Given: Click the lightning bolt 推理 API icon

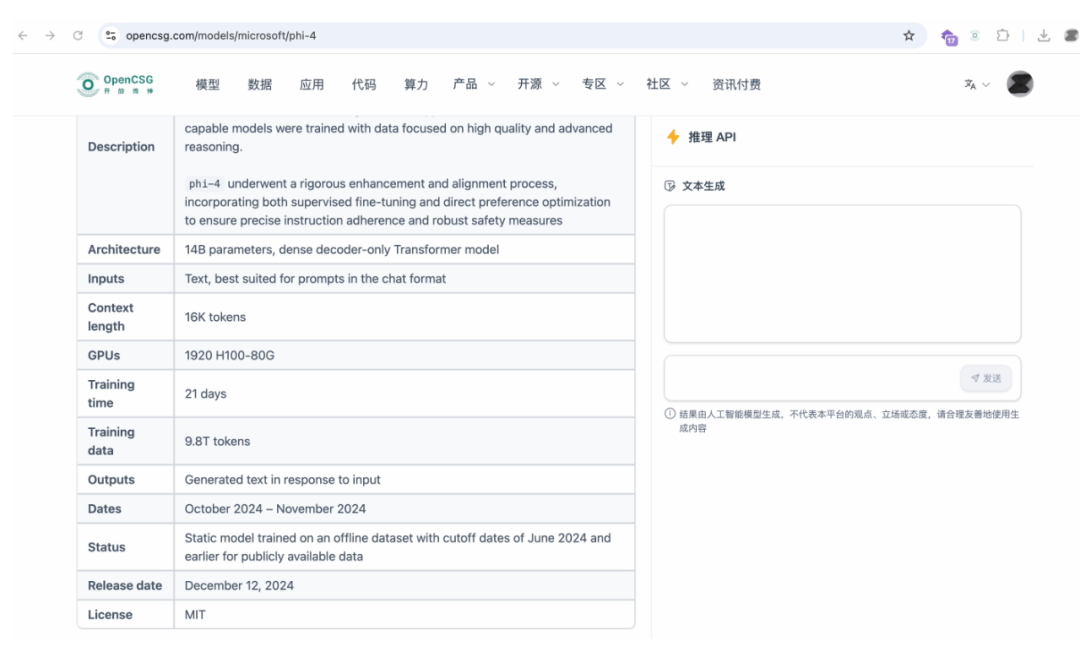Looking at the screenshot, I should pos(673,137).
